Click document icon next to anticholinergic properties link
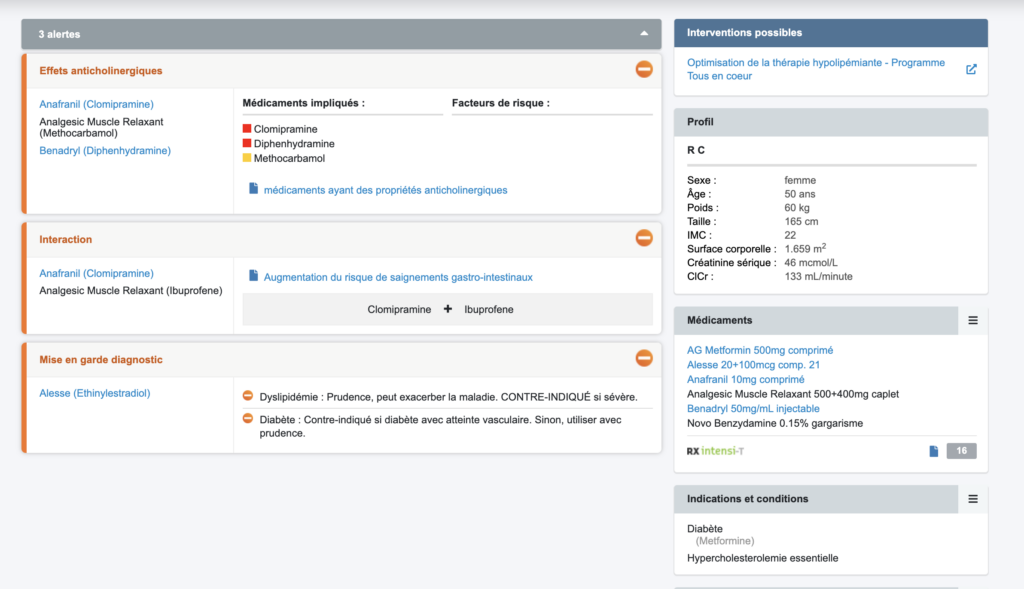Screen dimensions: 1024x589 click(253, 189)
